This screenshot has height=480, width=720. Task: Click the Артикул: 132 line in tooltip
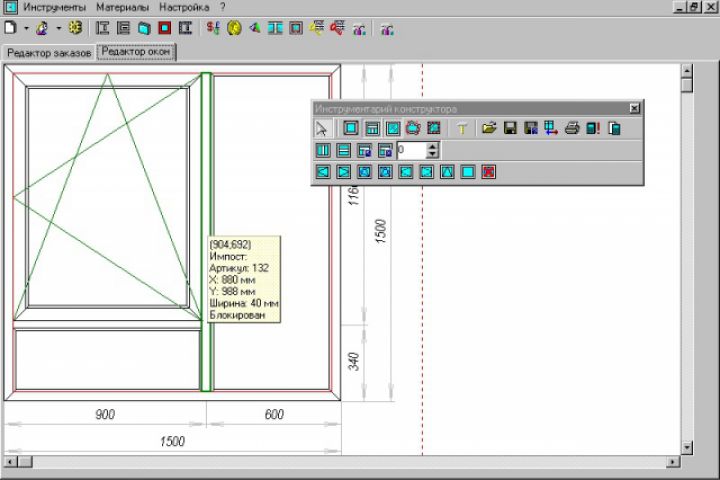(239, 268)
